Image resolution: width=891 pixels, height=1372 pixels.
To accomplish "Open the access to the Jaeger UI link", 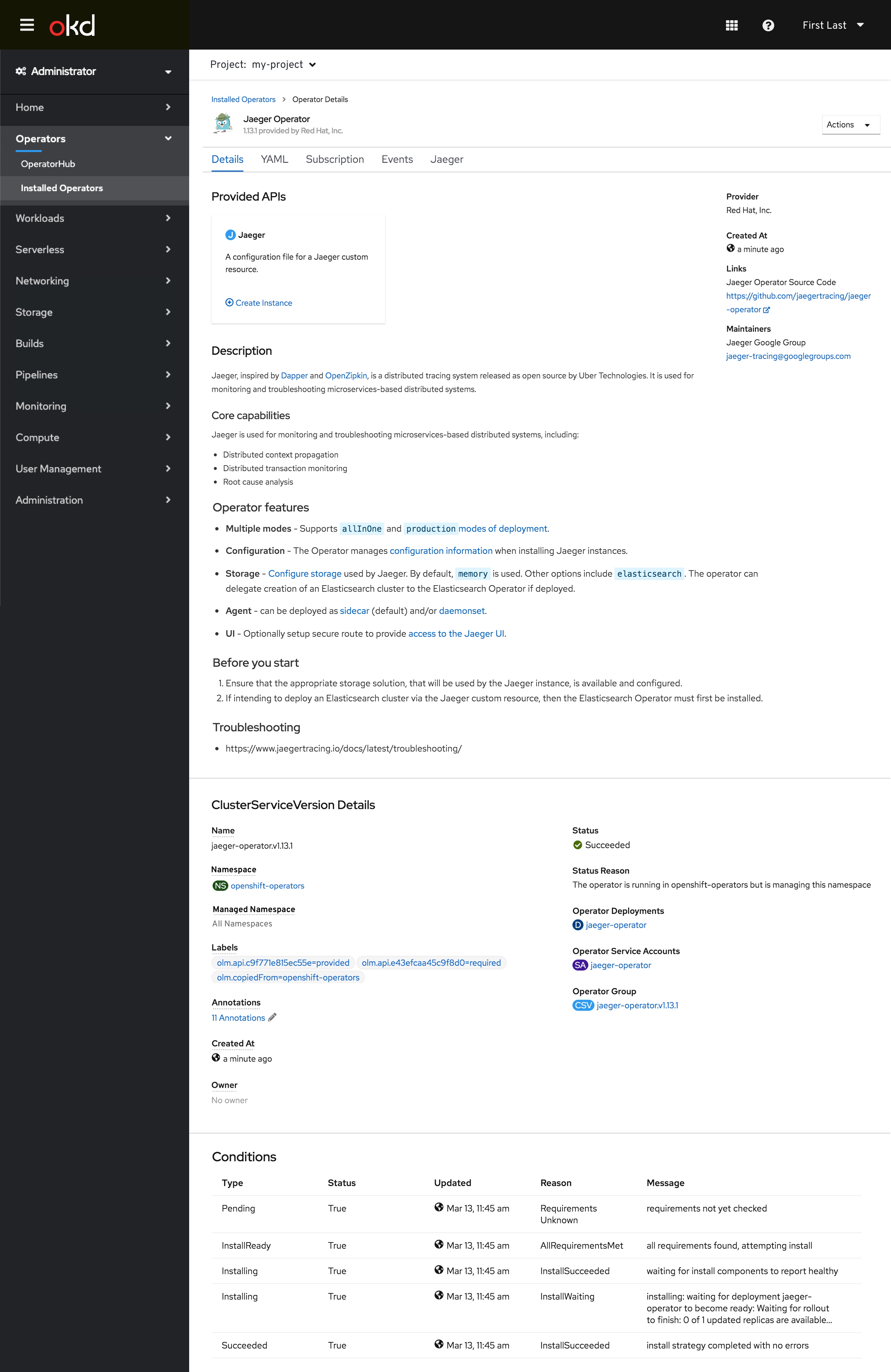I will coord(457,633).
